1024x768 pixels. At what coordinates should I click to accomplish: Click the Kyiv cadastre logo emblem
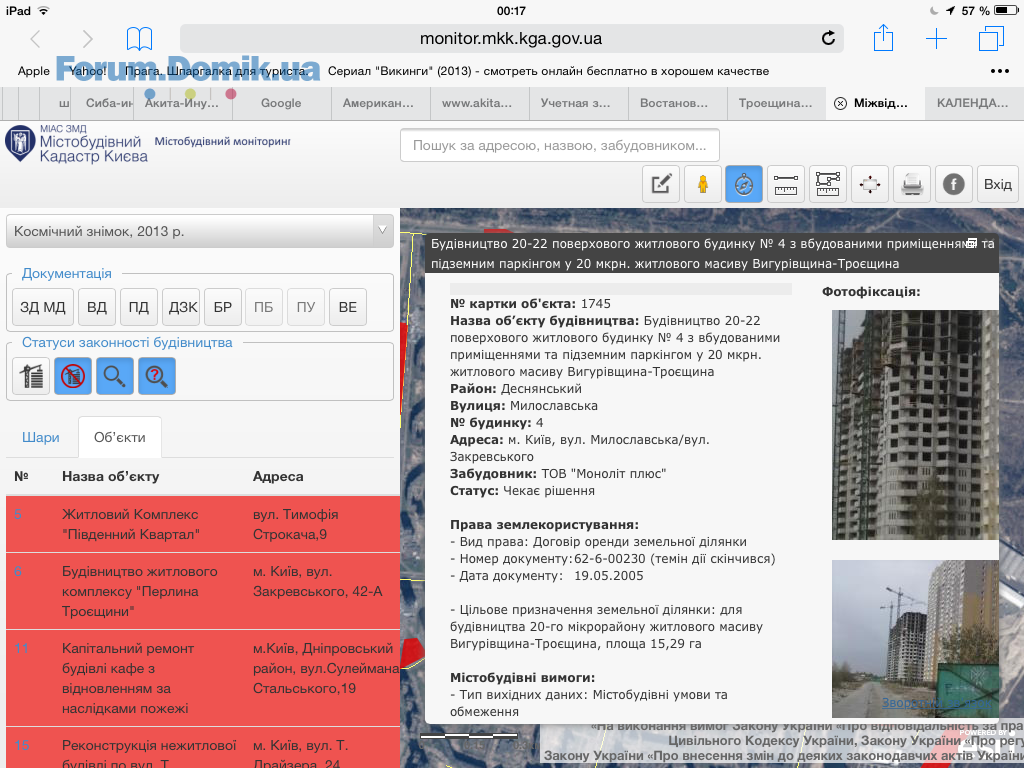coord(20,143)
